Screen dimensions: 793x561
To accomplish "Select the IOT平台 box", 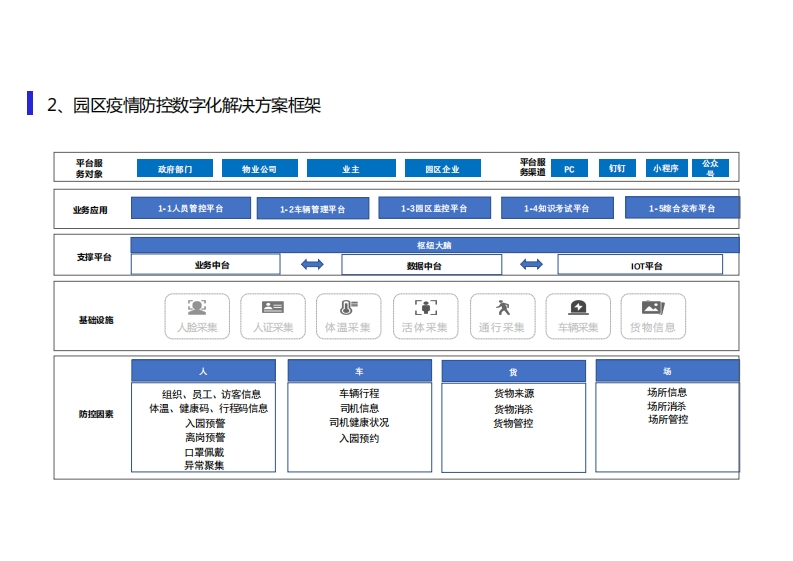I will point(640,265).
